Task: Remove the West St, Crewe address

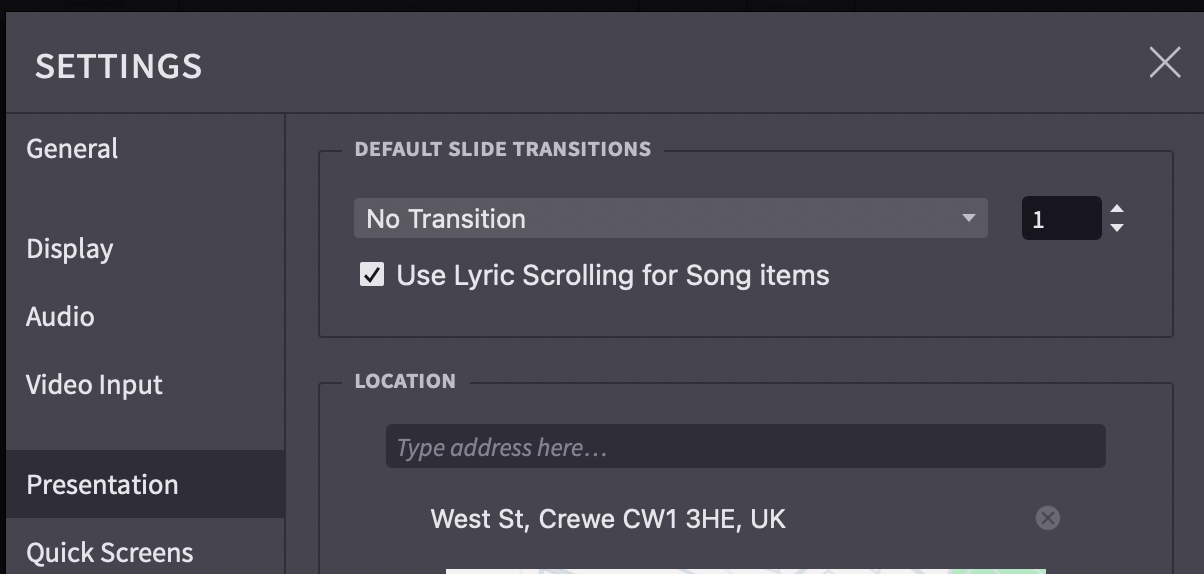Action: pos(1047,518)
